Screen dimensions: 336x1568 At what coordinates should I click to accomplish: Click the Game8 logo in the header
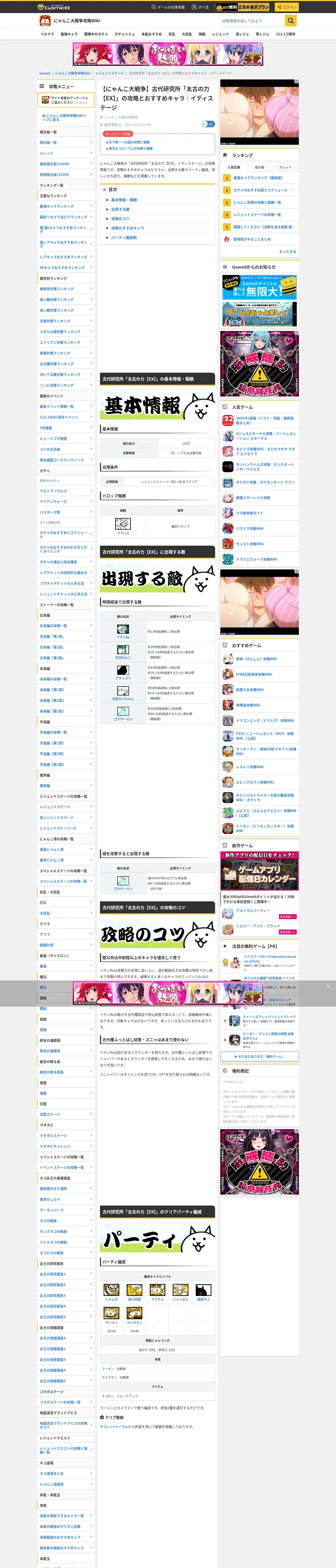[53, 7]
